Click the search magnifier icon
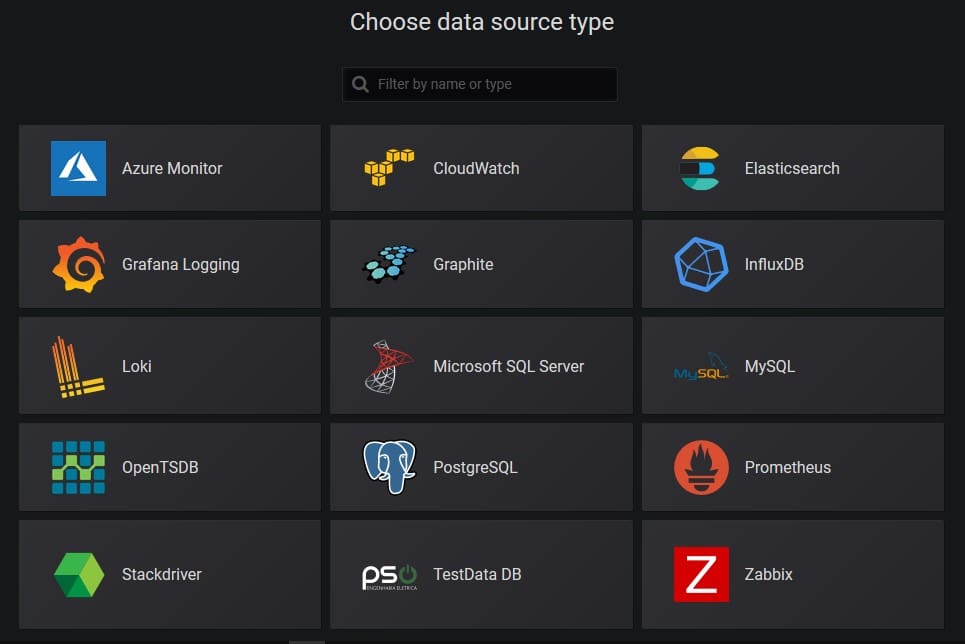965x644 pixels. point(360,84)
